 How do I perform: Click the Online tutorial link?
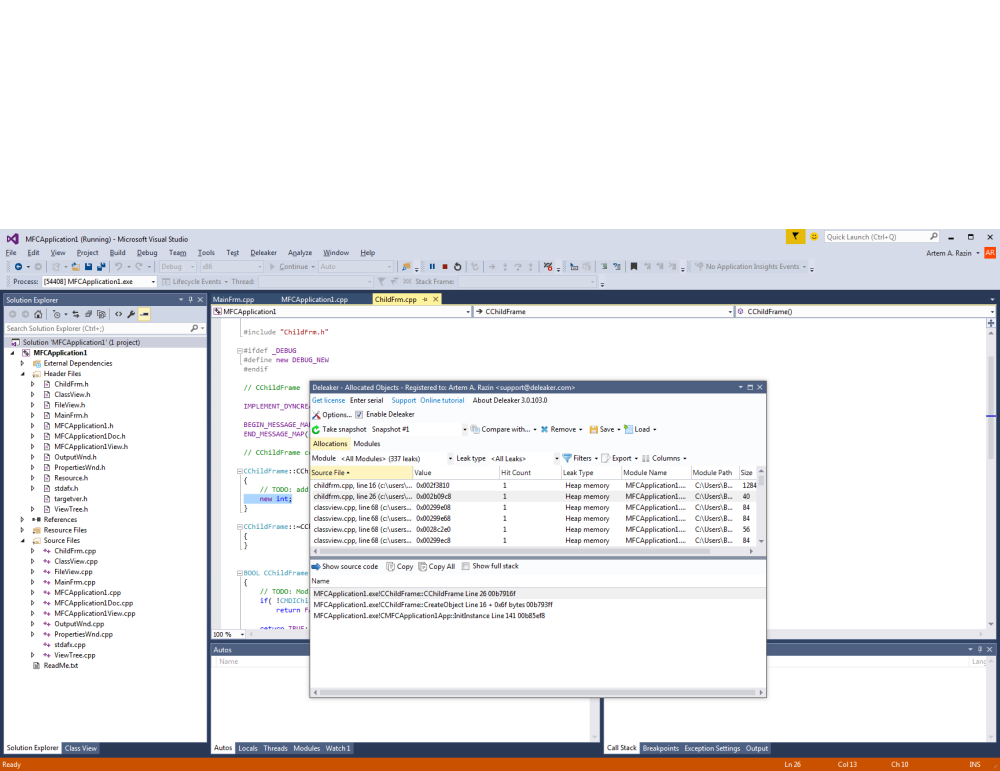(442, 400)
